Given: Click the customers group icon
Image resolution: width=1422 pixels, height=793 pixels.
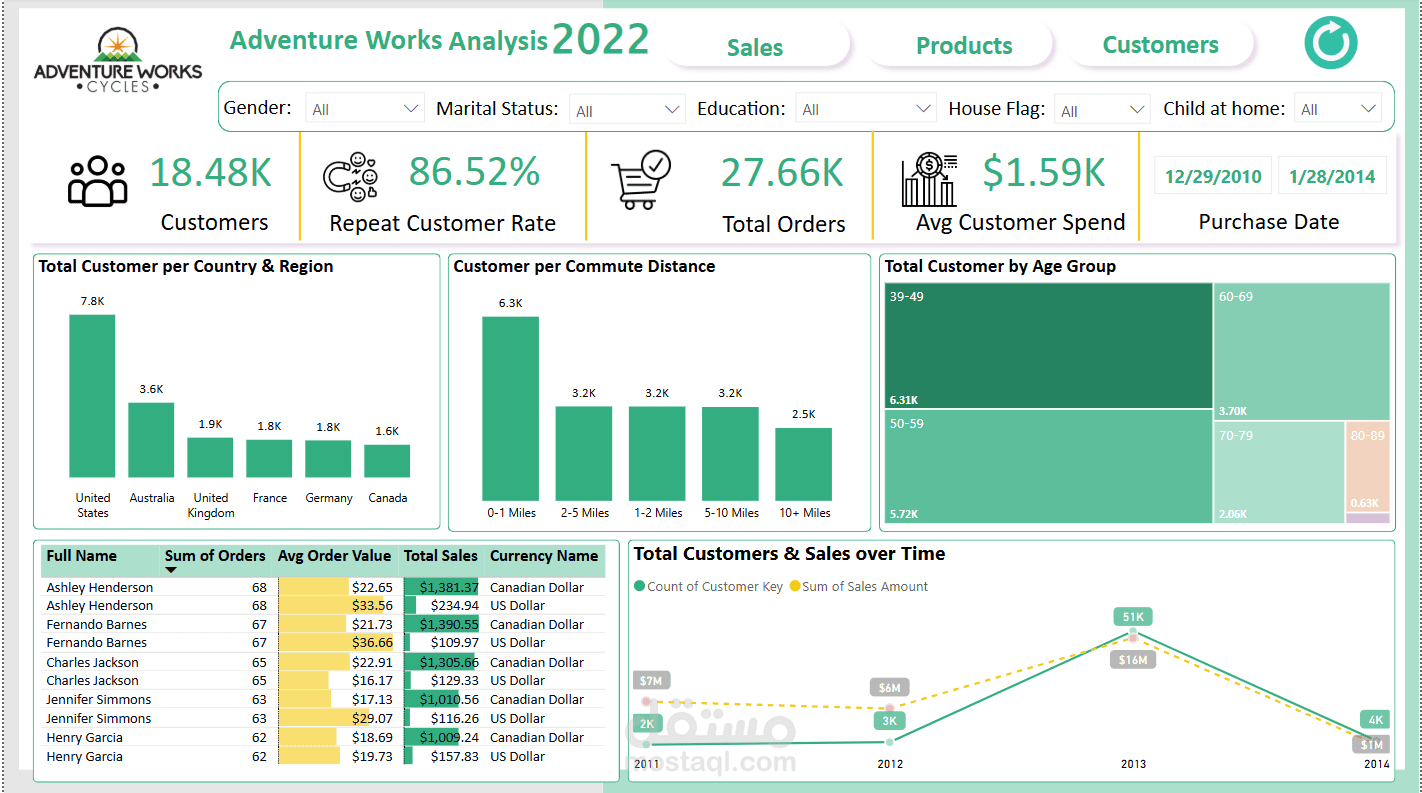Looking at the screenshot, I should (98, 181).
